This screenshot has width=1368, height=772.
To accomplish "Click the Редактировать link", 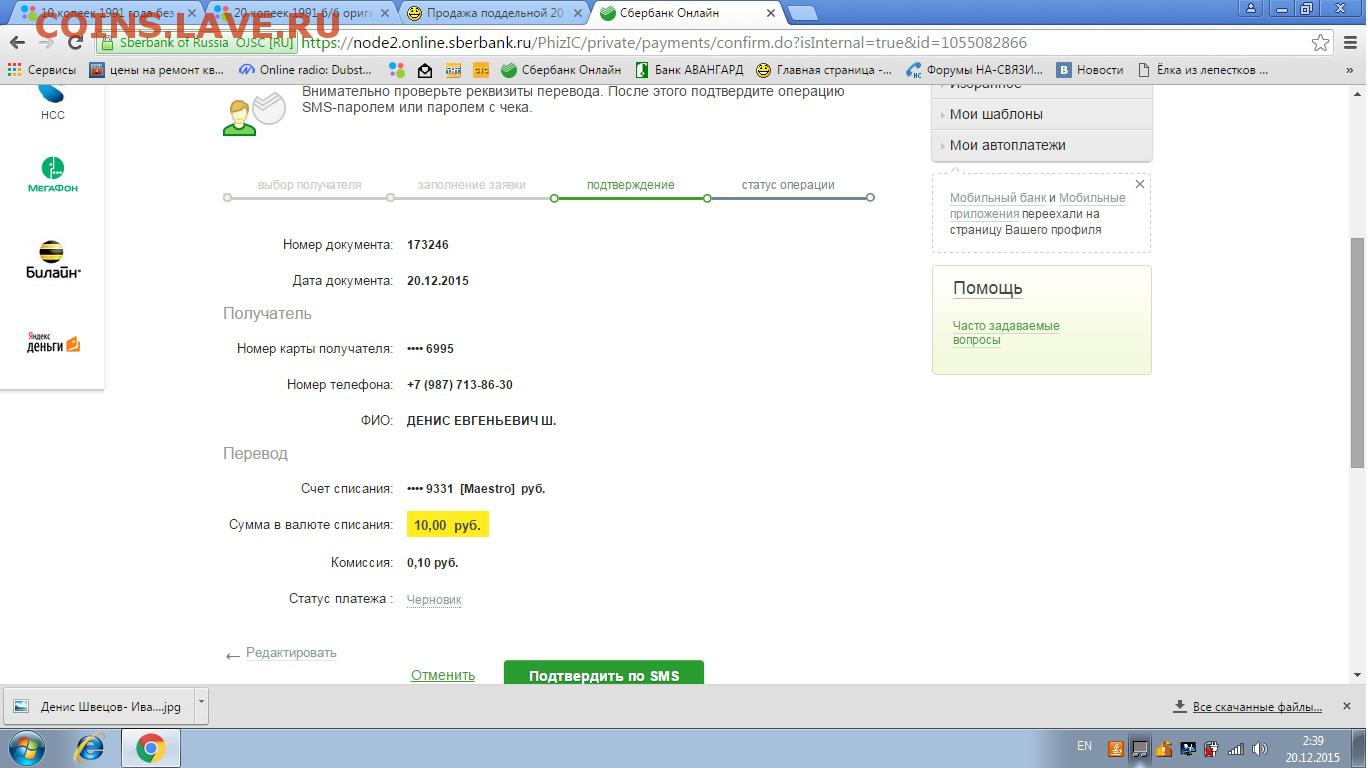I will [291, 653].
